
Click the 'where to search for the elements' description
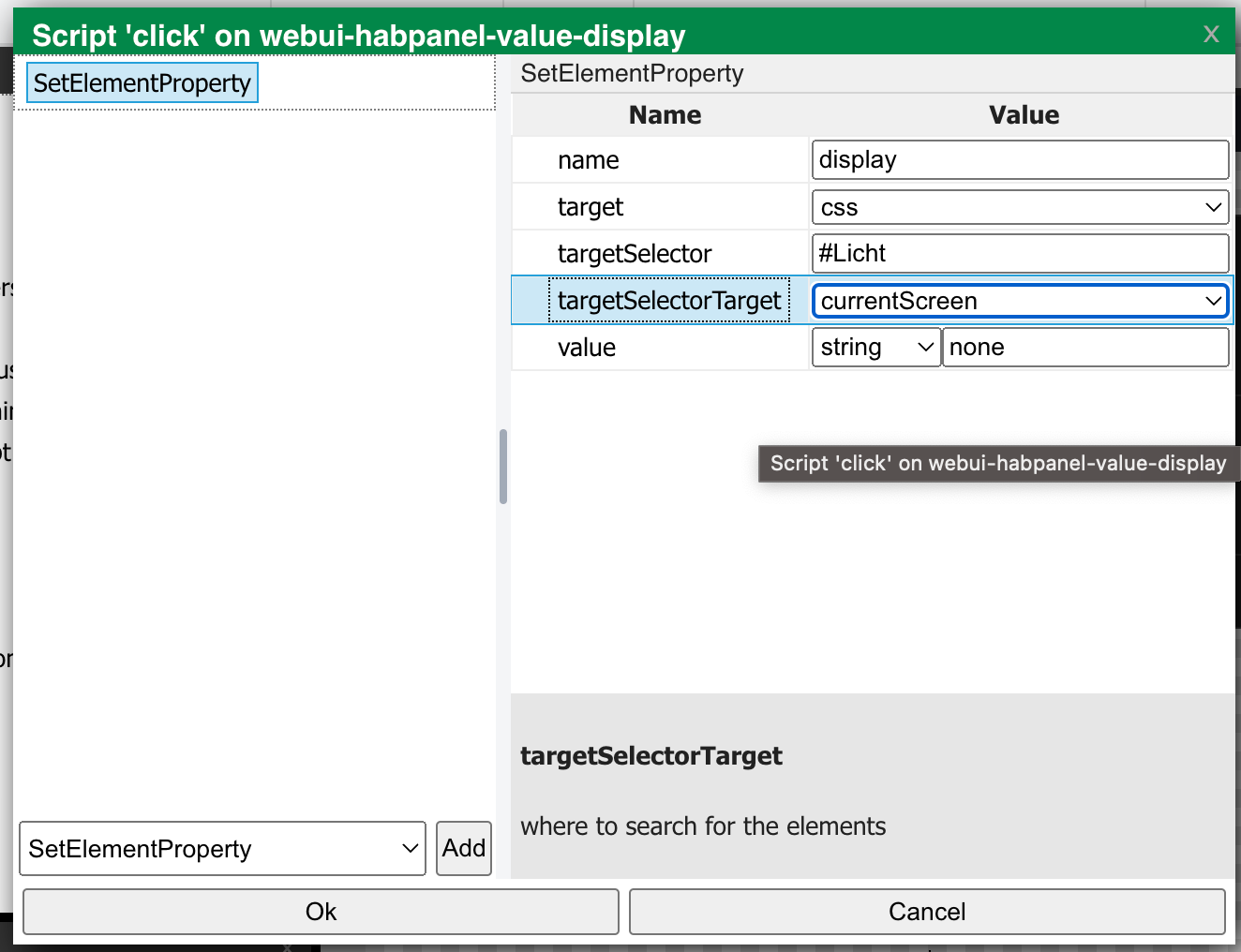pos(703,826)
